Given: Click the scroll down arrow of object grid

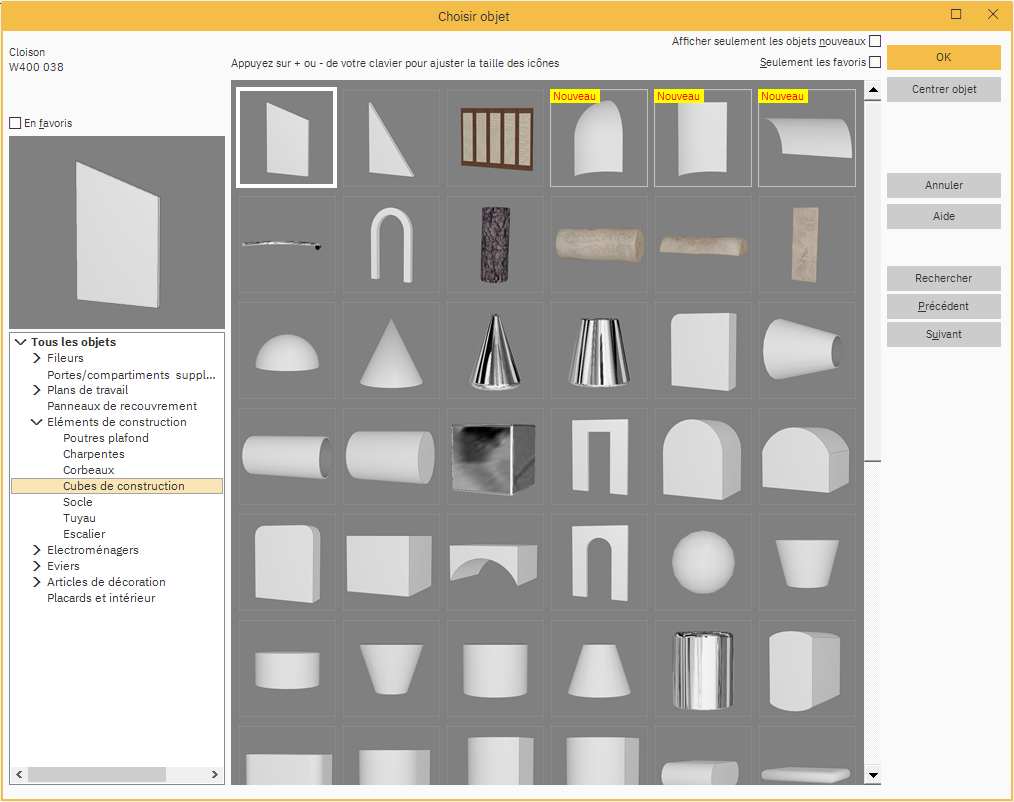Looking at the screenshot, I should click(x=873, y=775).
